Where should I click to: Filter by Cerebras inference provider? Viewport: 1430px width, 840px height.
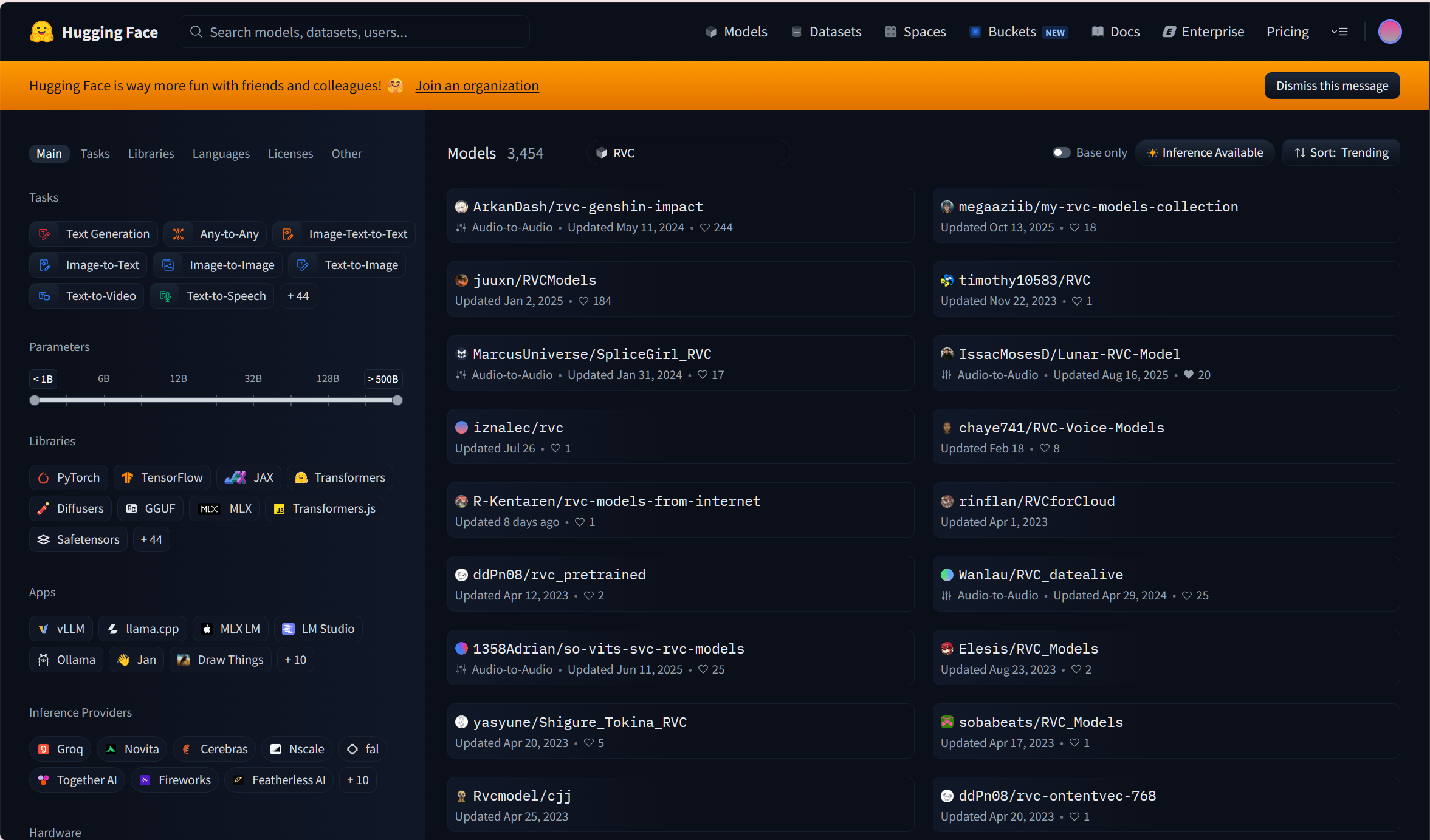click(x=215, y=749)
